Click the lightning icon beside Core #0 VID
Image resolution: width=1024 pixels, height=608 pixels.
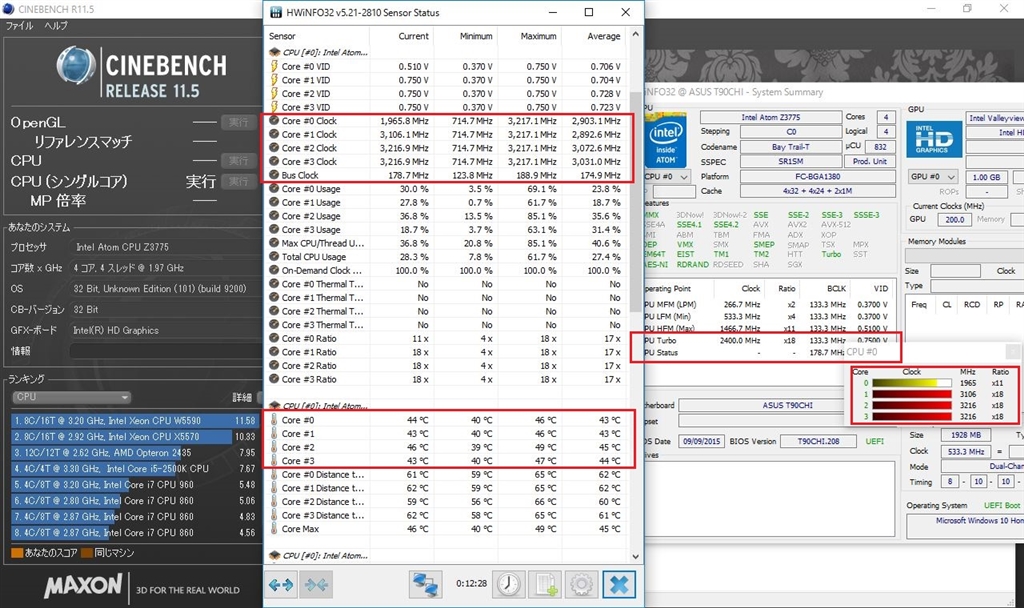pos(274,67)
